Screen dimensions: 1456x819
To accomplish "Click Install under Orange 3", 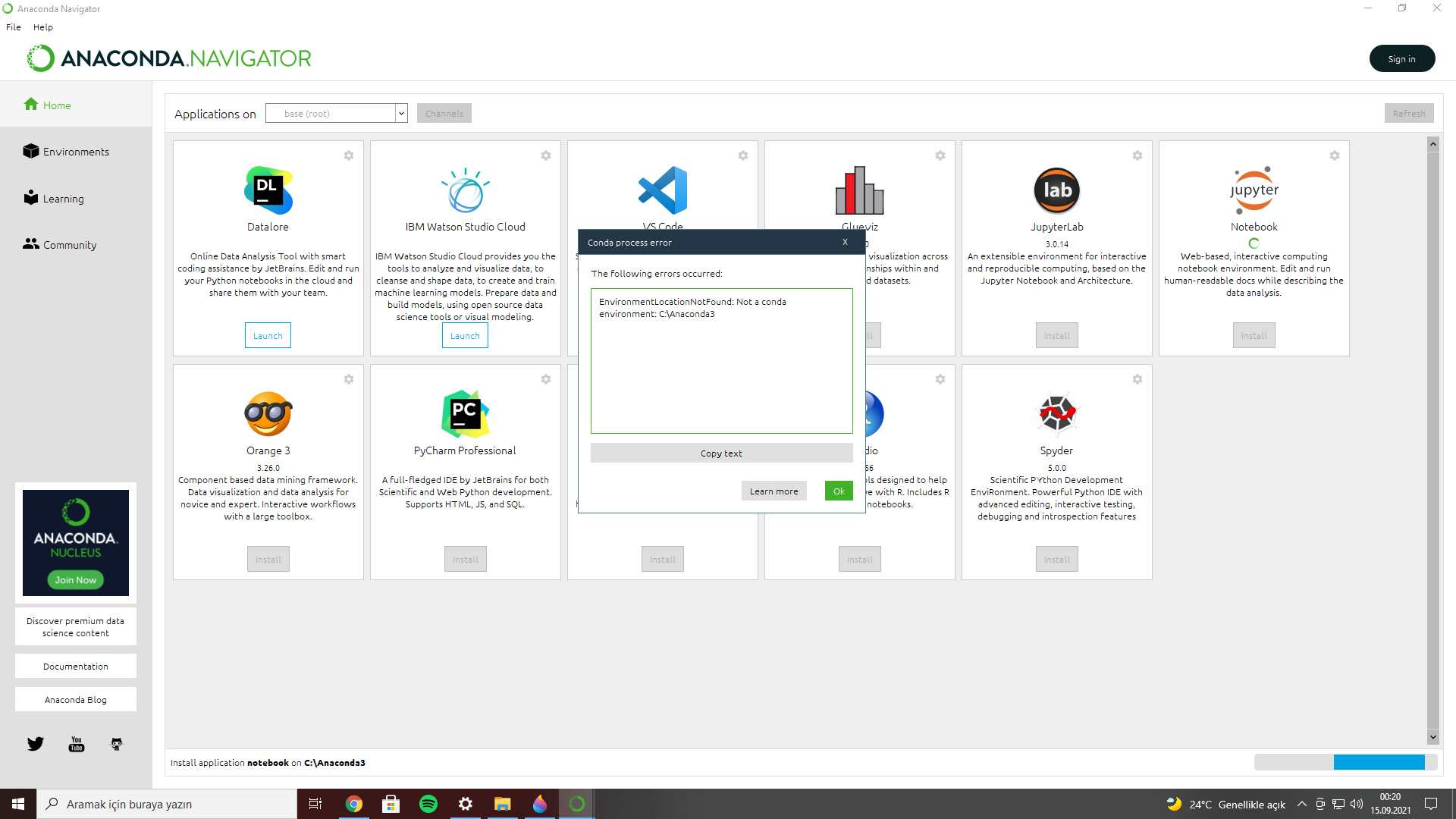I will point(268,559).
